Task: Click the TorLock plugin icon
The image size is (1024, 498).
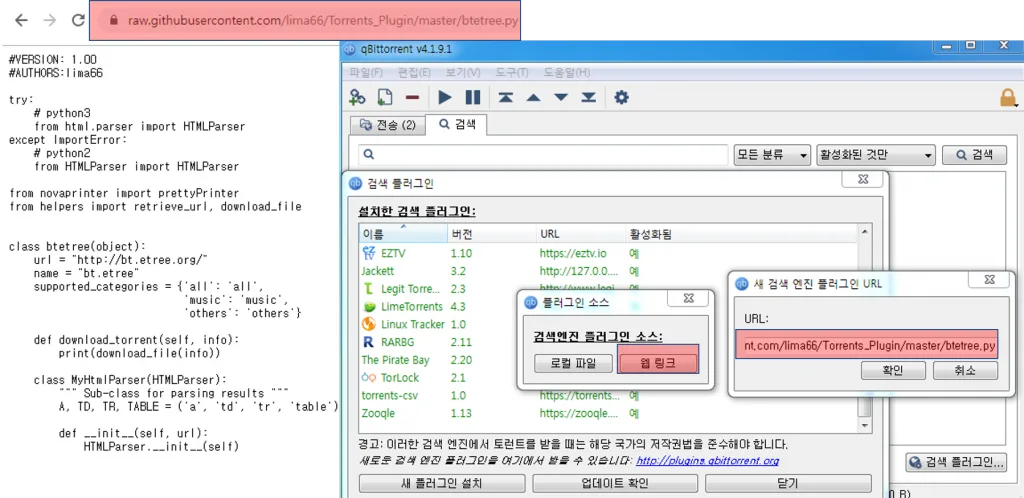Action: tap(369, 378)
